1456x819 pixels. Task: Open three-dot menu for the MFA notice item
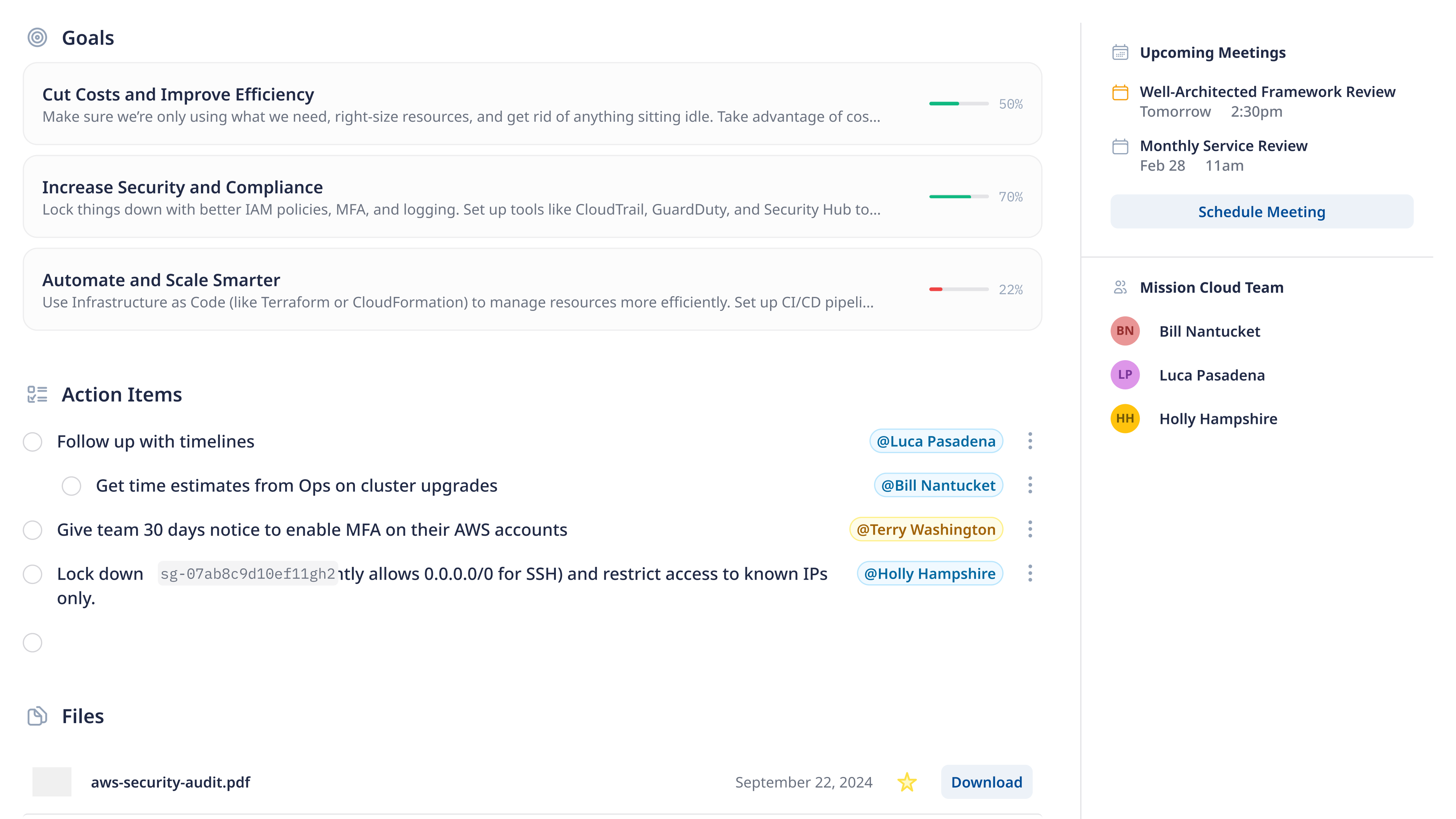pos(1030,529)
